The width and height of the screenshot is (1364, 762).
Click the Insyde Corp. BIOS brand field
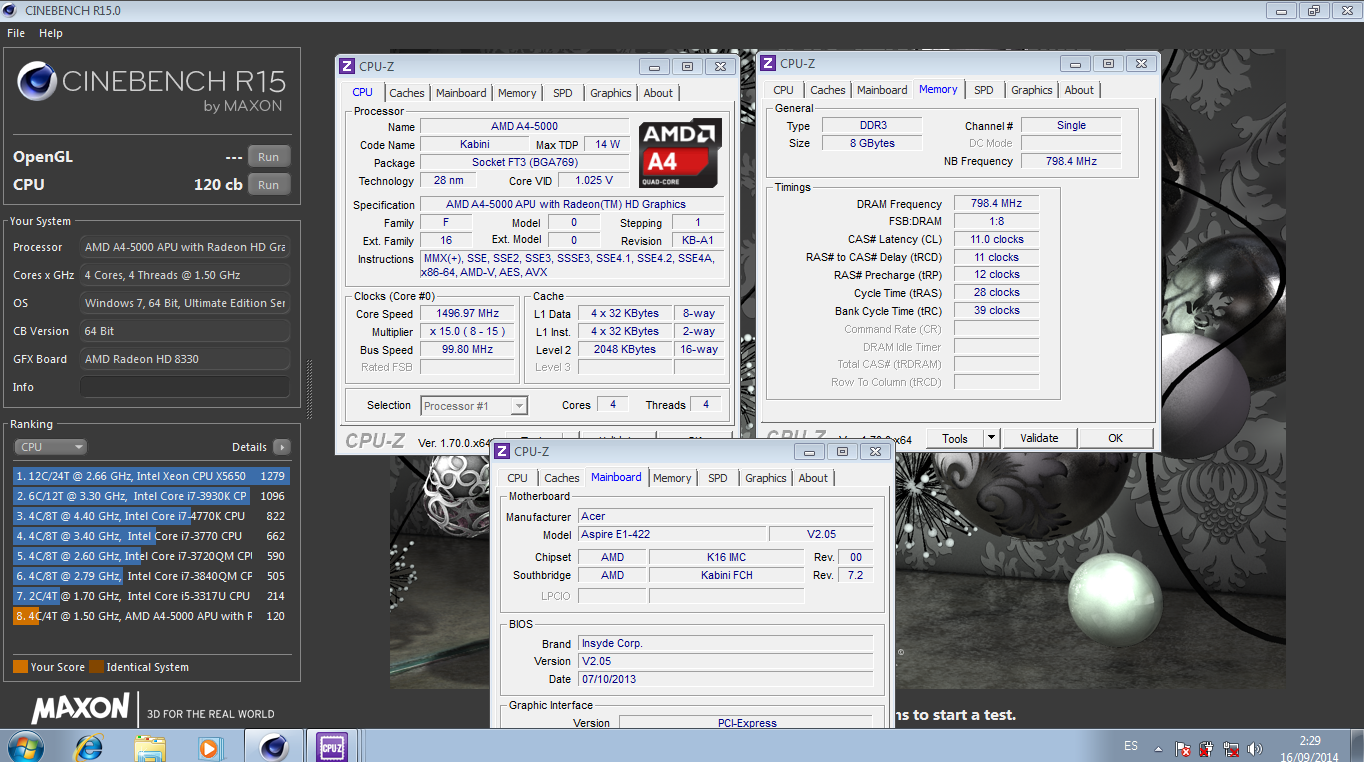(725, 643)
